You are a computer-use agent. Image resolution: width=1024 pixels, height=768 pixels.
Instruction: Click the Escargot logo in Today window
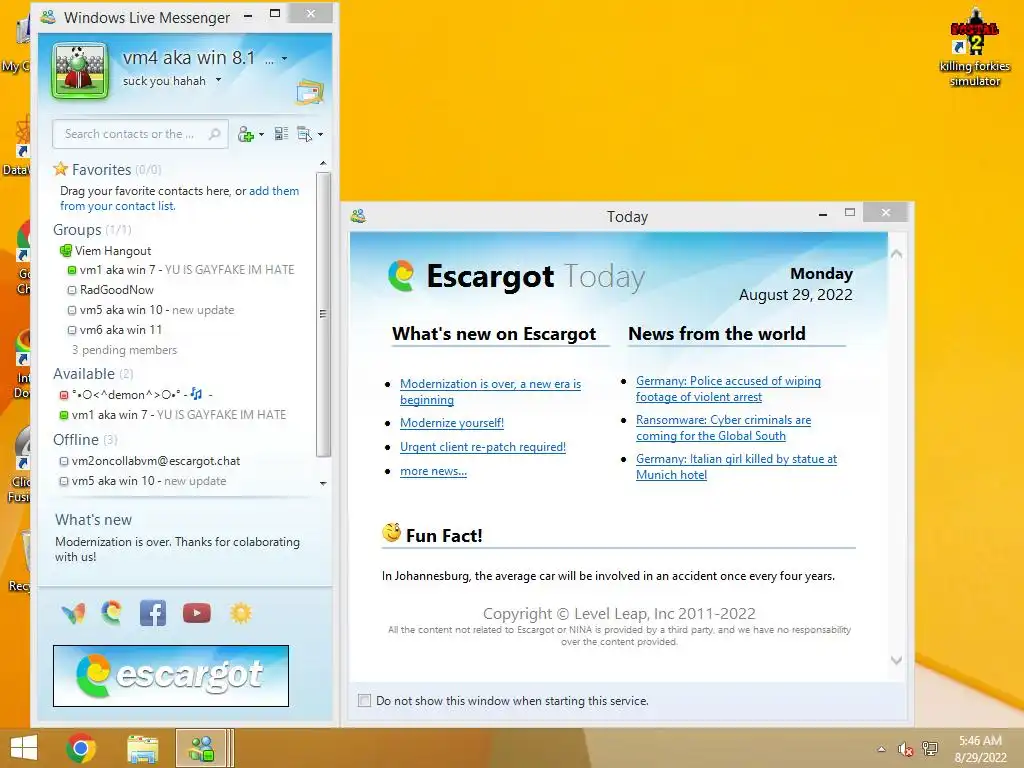point(400,276)
